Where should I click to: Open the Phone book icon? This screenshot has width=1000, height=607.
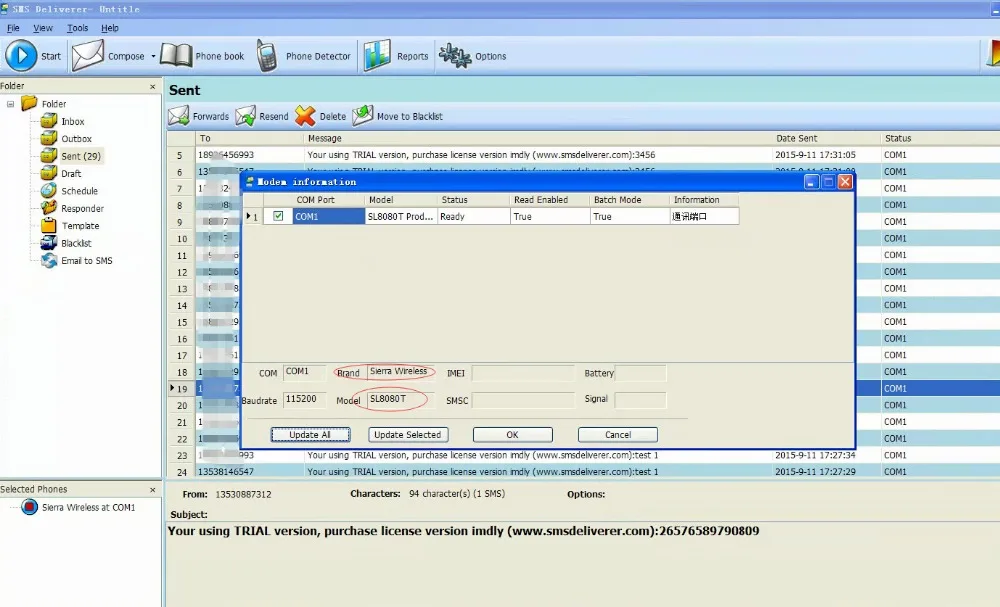click(176, 56)
